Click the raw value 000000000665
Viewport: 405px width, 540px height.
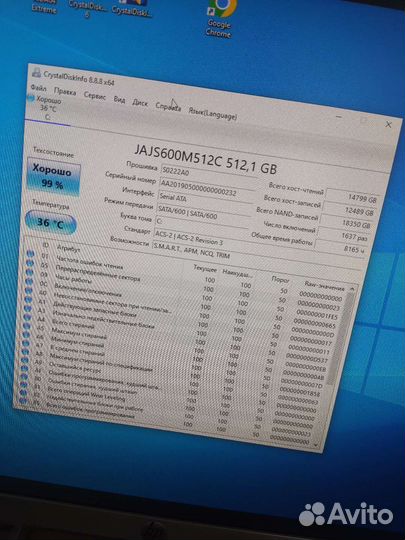pyautogui.click(x=314, y=323)
